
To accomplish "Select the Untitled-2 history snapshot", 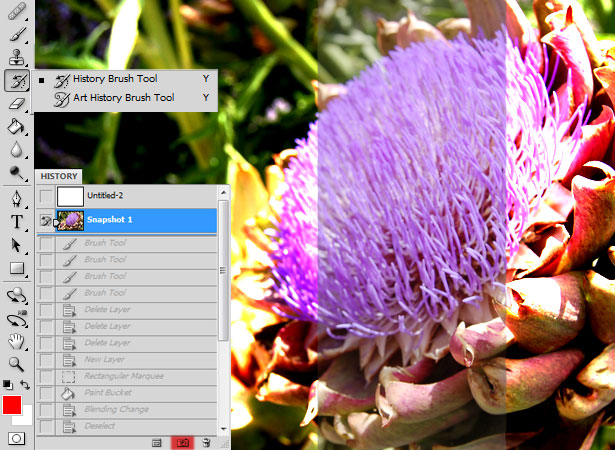I will pos(127,195).
